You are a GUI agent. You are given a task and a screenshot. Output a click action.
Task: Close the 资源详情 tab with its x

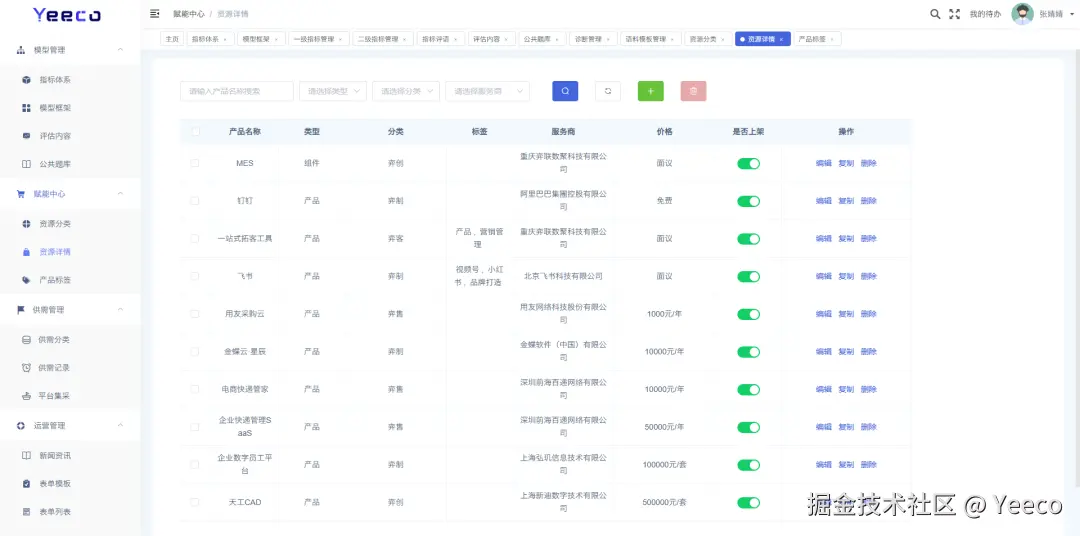click(781, 39)
